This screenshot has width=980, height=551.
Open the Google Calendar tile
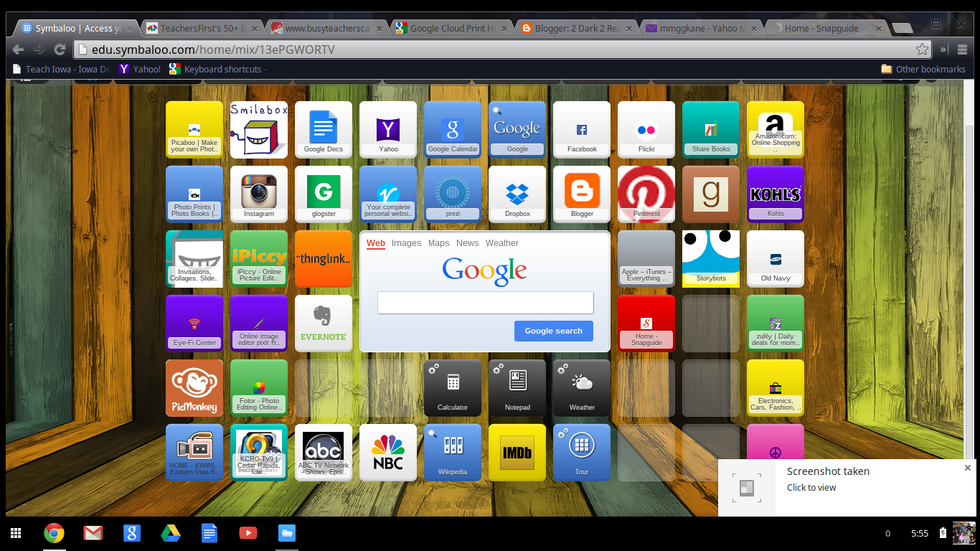[x=452, y=129]
